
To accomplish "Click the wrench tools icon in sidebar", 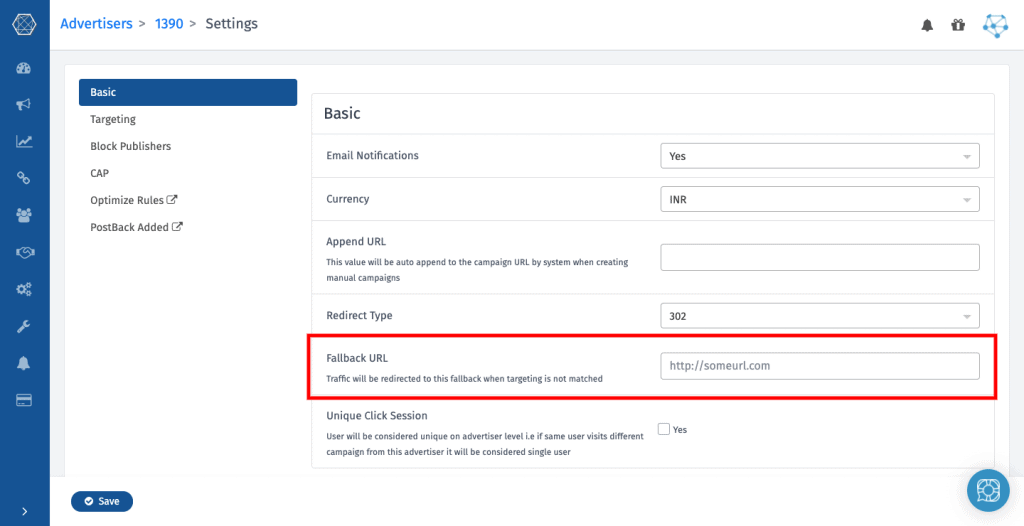I will 24,326.
